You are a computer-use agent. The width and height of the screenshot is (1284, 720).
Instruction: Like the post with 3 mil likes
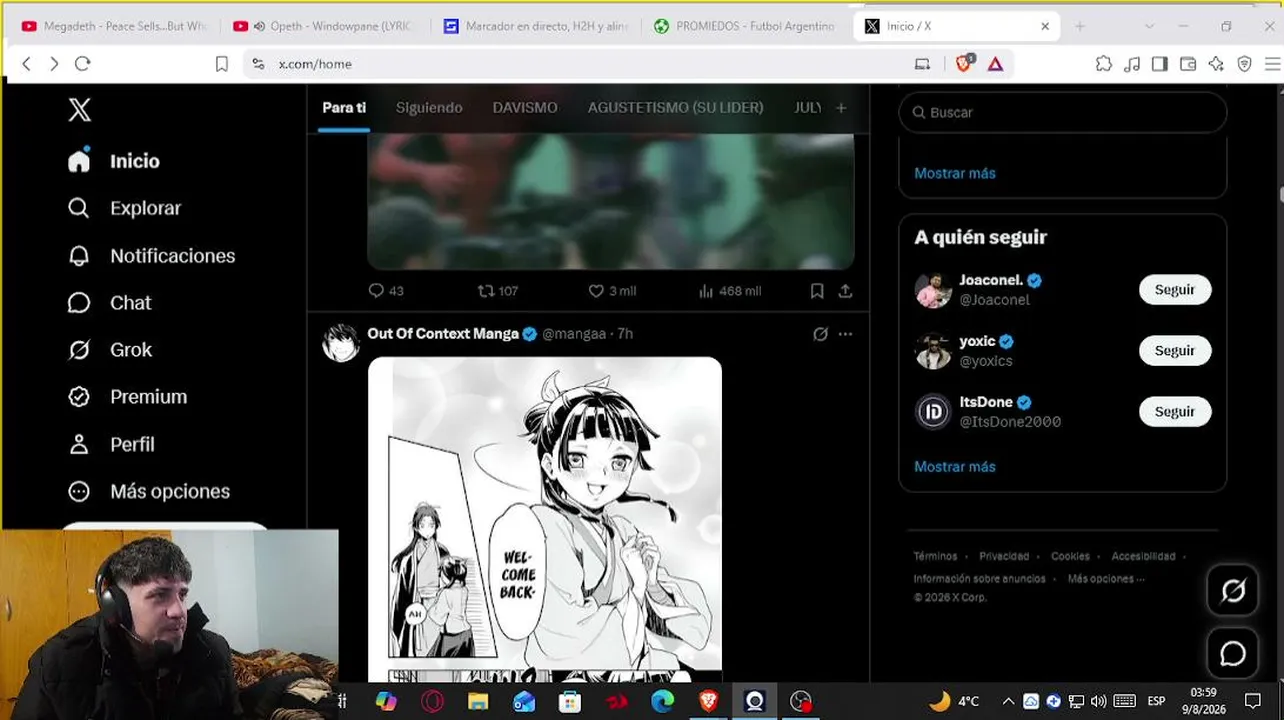612,291
